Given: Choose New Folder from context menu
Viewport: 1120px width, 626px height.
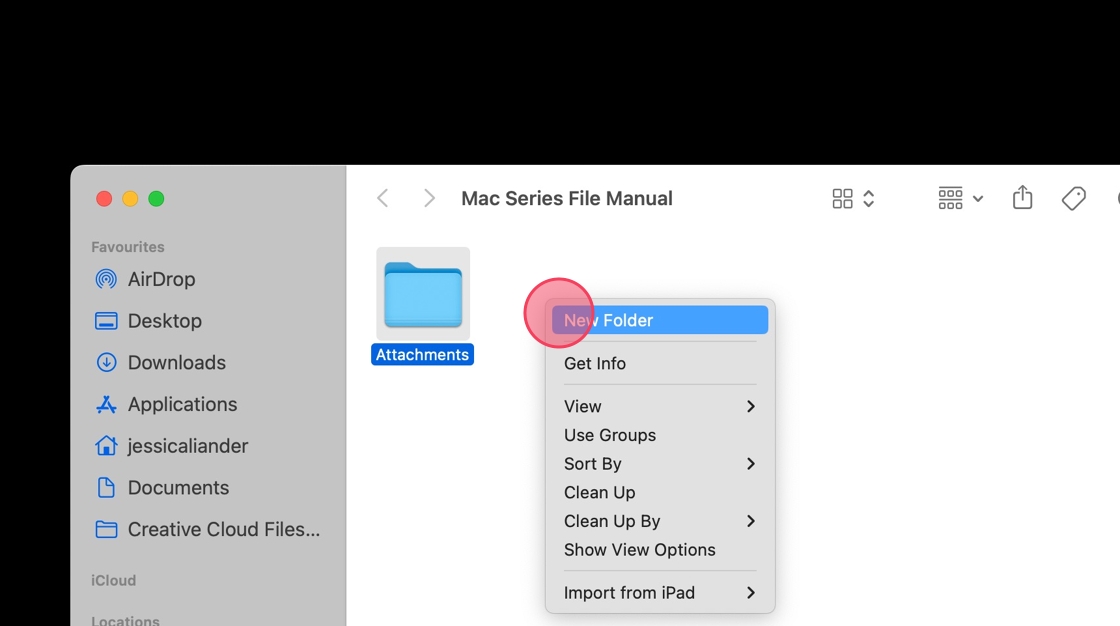Looking at the screenshot, I should [659, 320].
